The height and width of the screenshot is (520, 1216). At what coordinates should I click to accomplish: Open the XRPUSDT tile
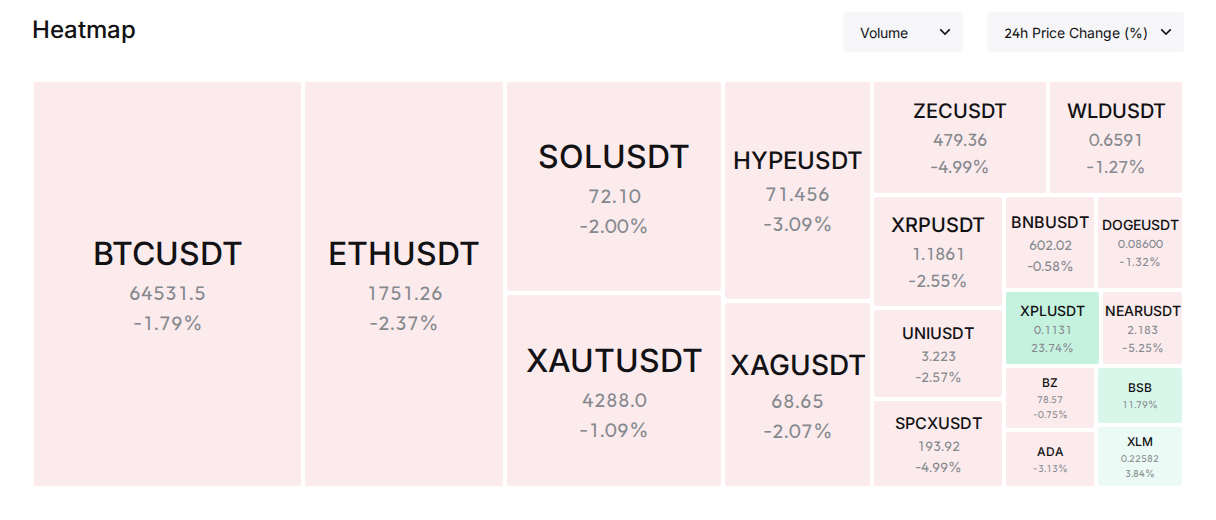(x=938, y=251)
